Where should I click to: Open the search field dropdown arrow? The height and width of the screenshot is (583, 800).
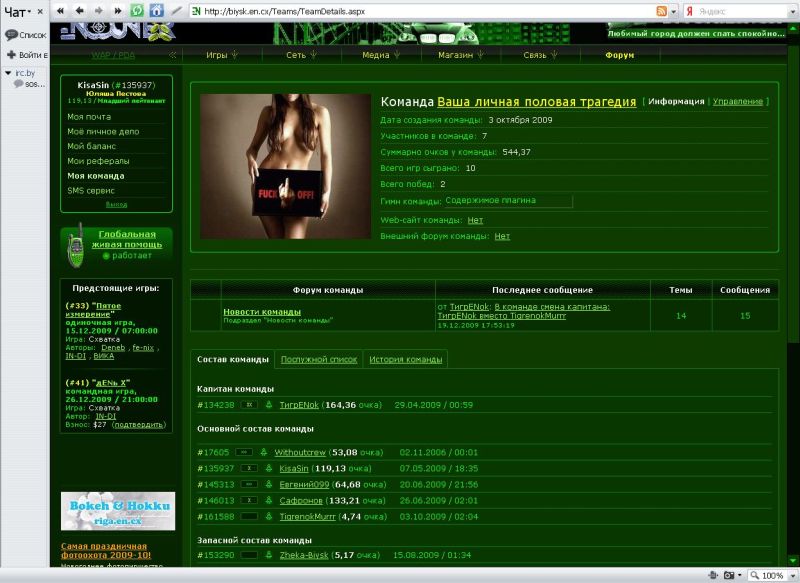[793, 11]
